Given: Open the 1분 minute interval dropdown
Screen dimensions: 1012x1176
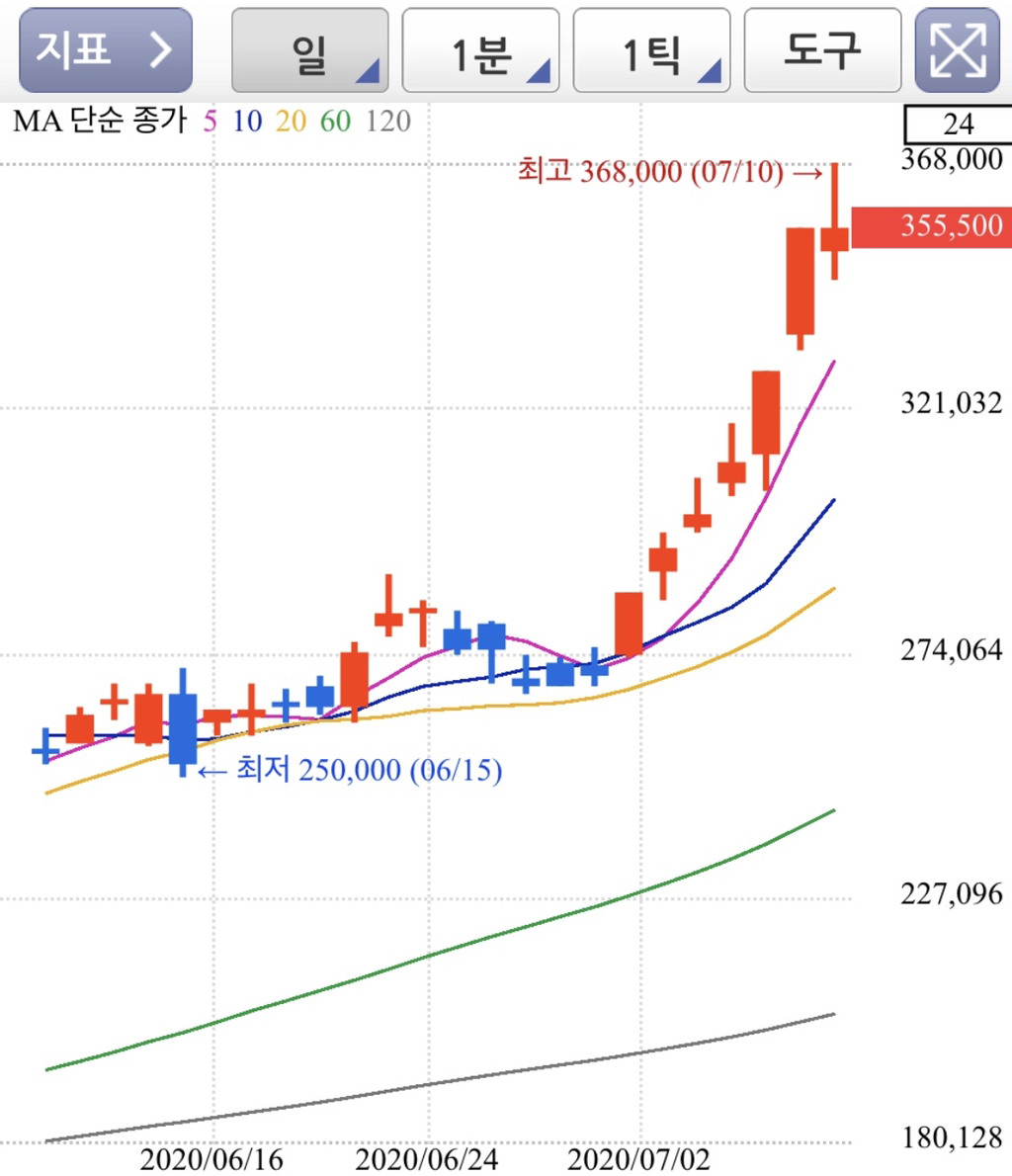Looking at the screenshot, I should click(x=481, y=50).
